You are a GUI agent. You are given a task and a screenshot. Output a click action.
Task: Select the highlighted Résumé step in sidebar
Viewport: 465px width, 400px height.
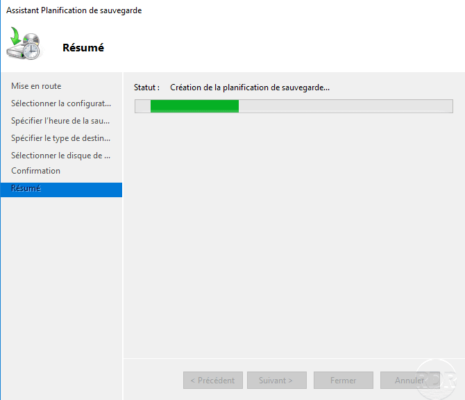(61, 190)
